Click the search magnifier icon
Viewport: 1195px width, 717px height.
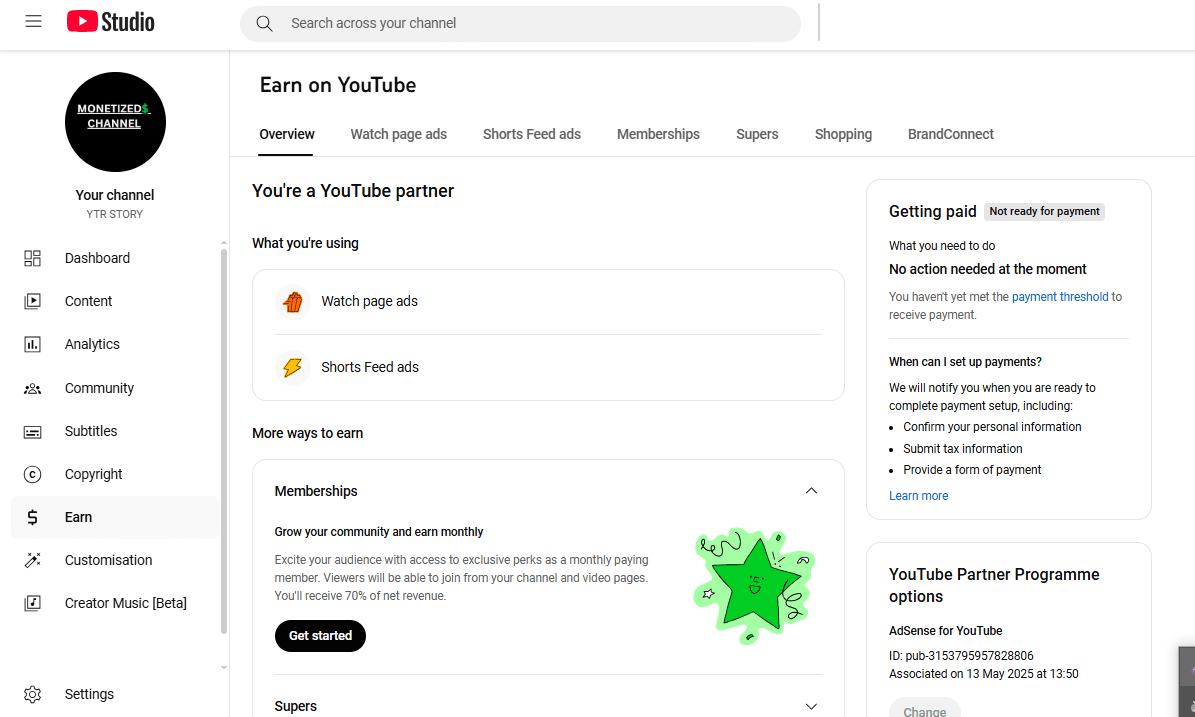264,24
